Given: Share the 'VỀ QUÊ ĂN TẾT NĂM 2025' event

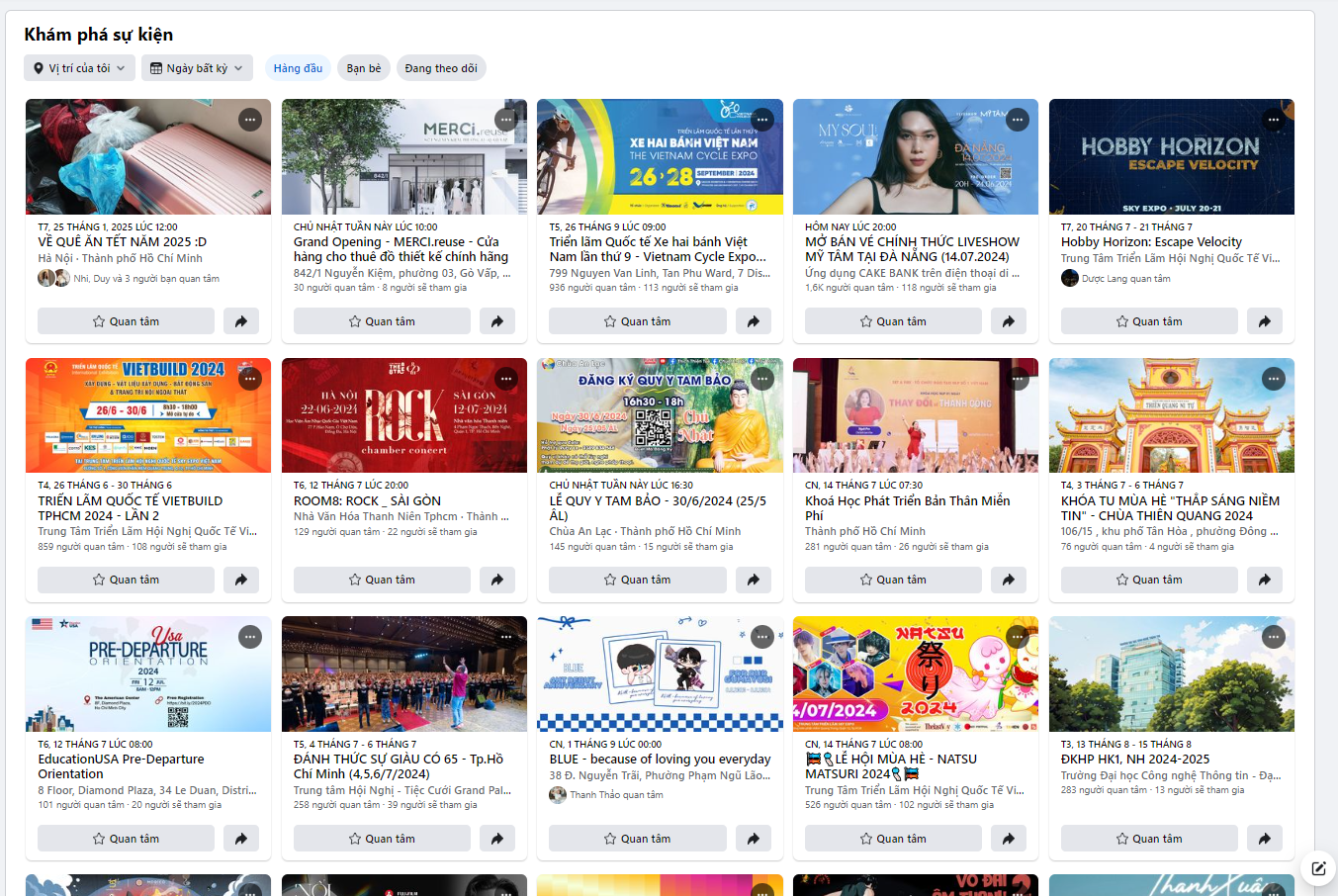Looking at the screenshot, I should pyautogui.click(x=241, y=321).
